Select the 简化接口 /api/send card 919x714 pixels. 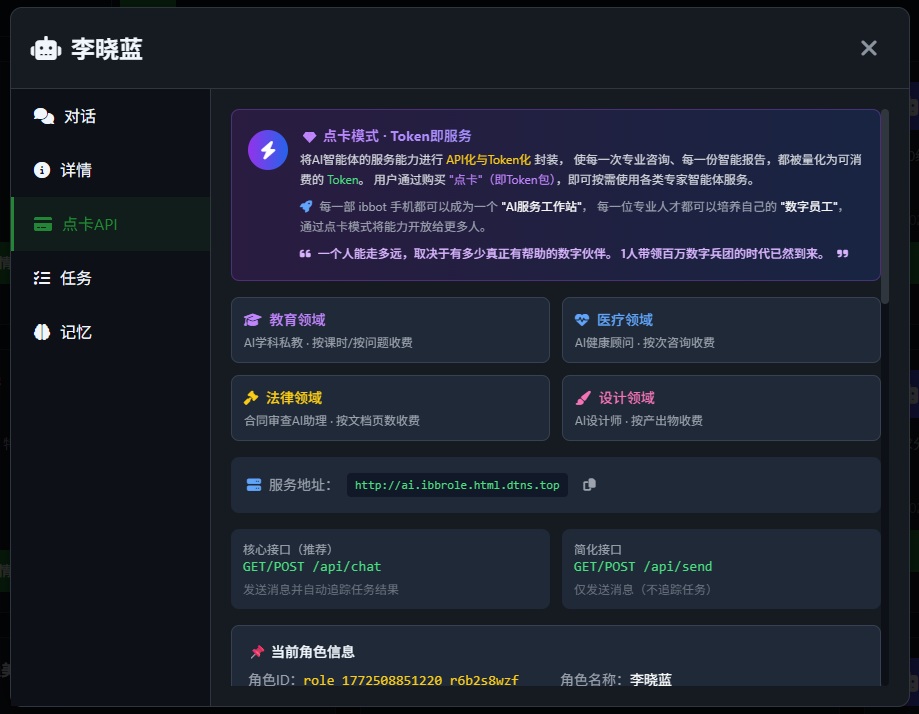tap(721, 569)
